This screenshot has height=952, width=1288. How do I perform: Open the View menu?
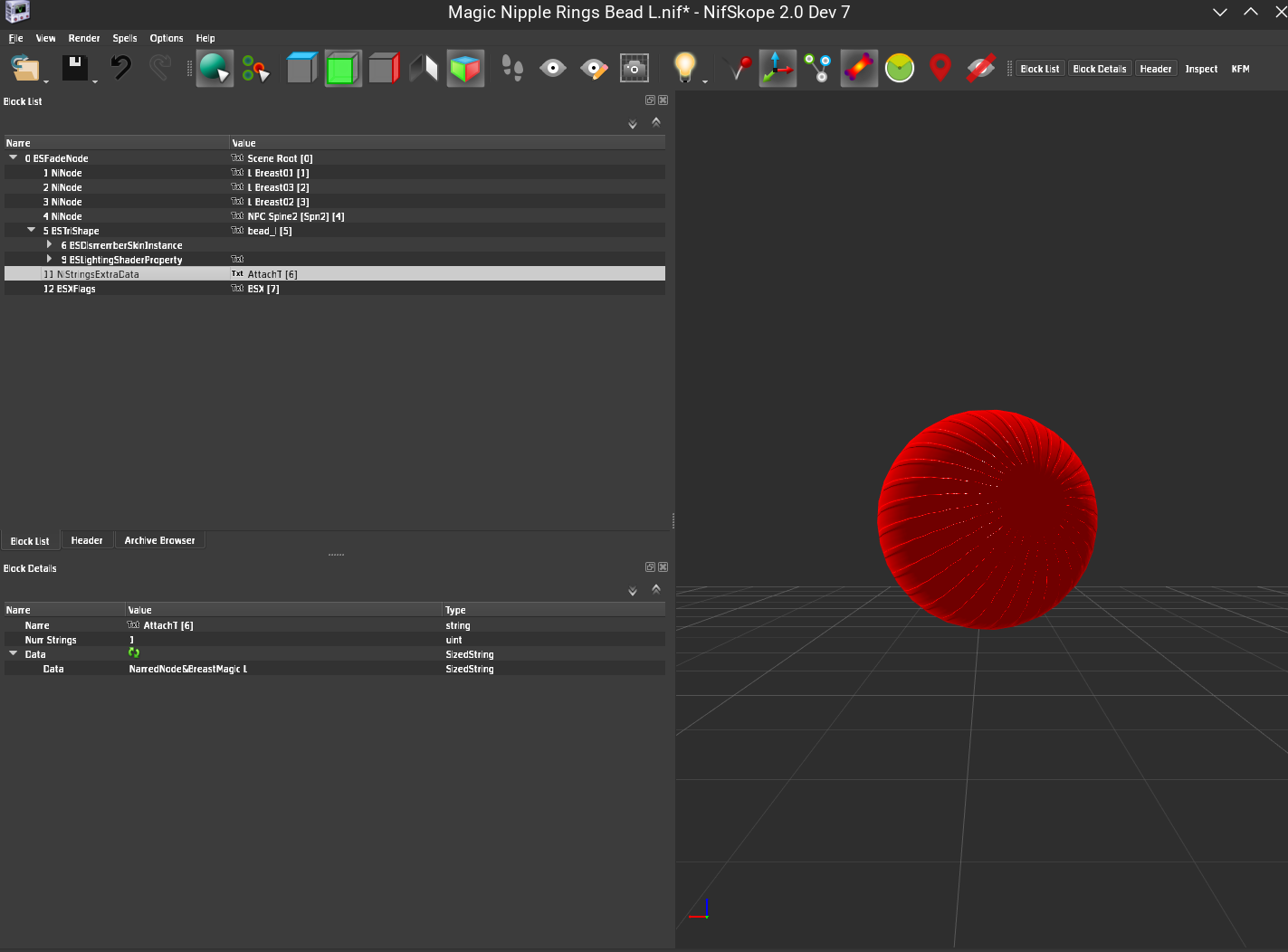point(45,38)
